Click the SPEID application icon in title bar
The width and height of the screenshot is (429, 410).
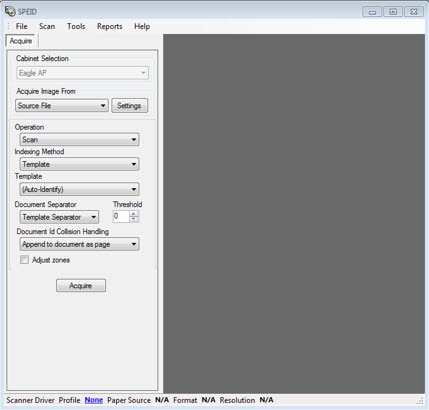tap(10, 11)
